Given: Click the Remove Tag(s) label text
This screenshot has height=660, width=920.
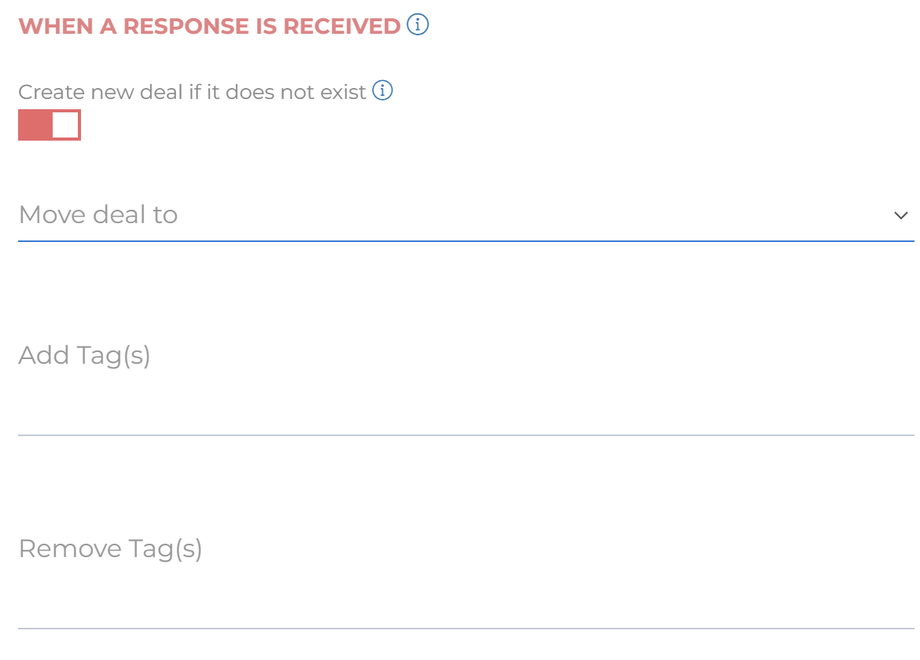Looking at the screenshot, I should (x=110, y=549).
